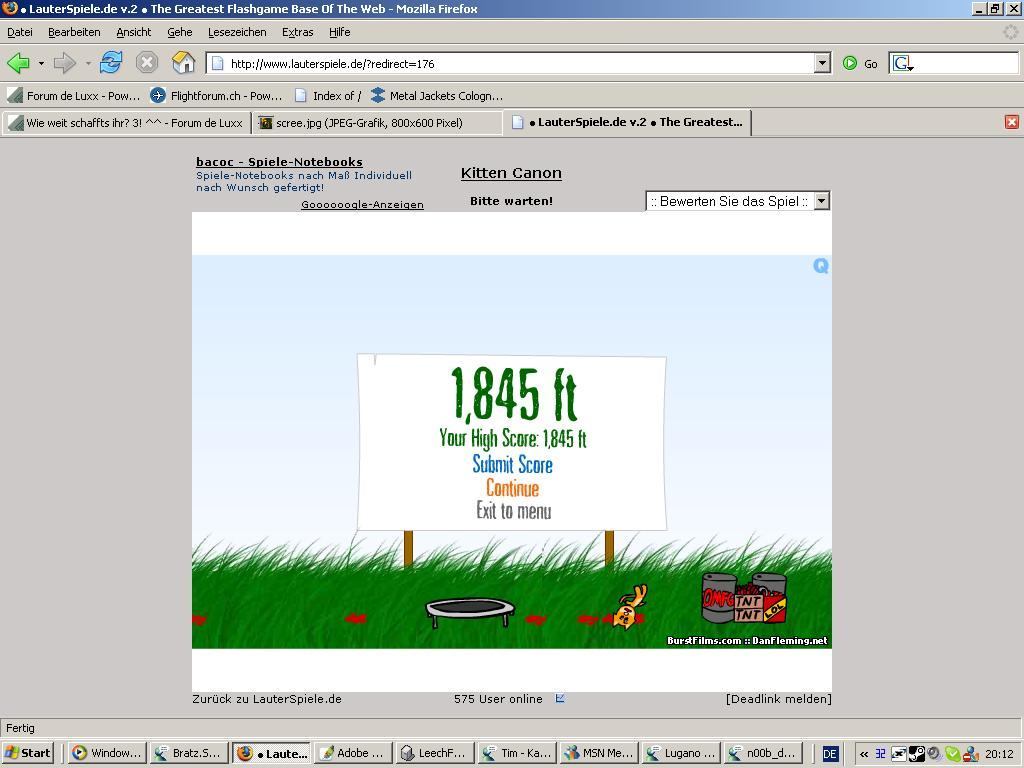
Task: Switch to MSN Messenger taskbar item
Action: (x=600, y=753)
